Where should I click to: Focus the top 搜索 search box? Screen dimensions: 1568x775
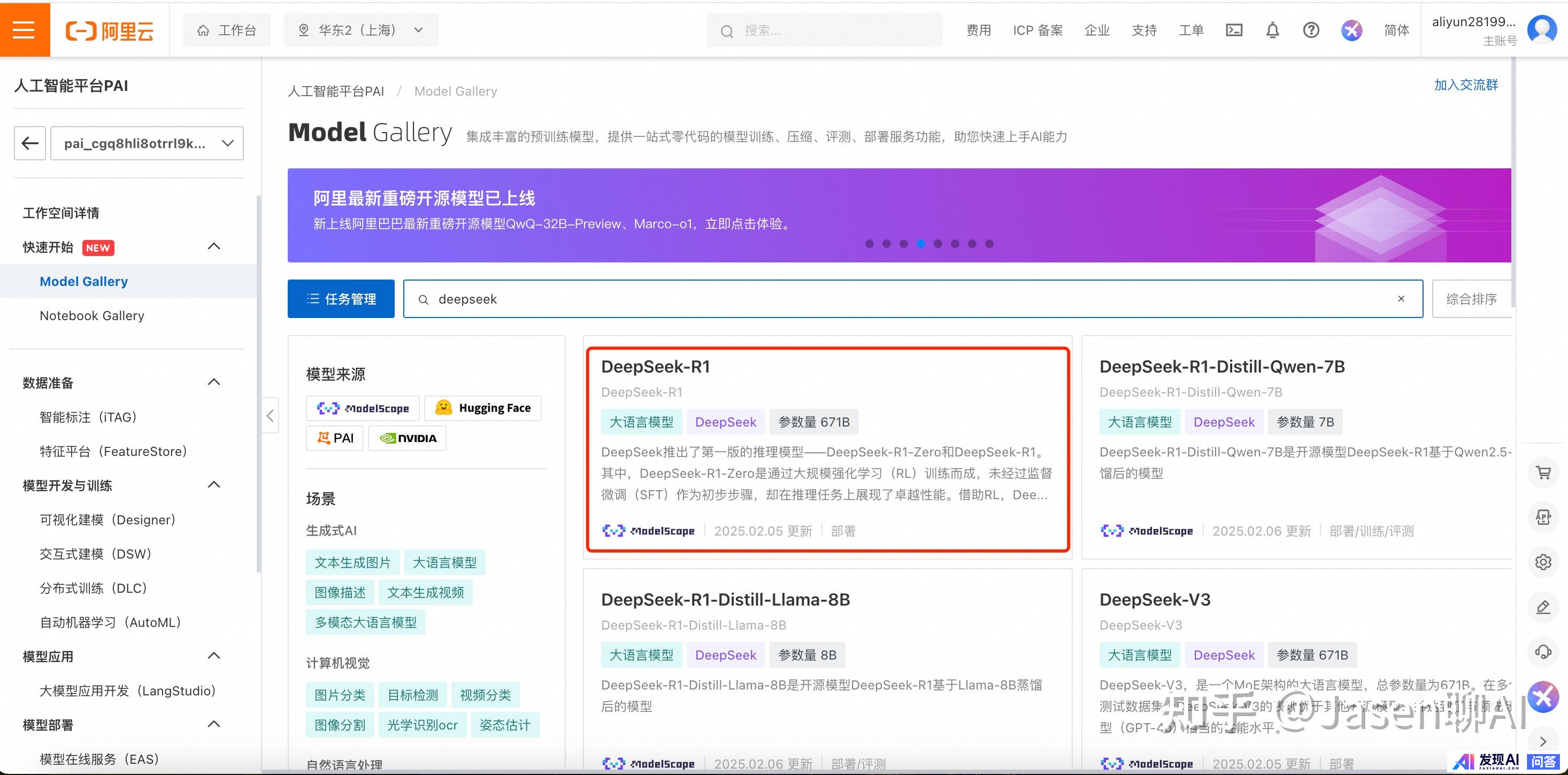pyautogui.click(x=824, y=30)
